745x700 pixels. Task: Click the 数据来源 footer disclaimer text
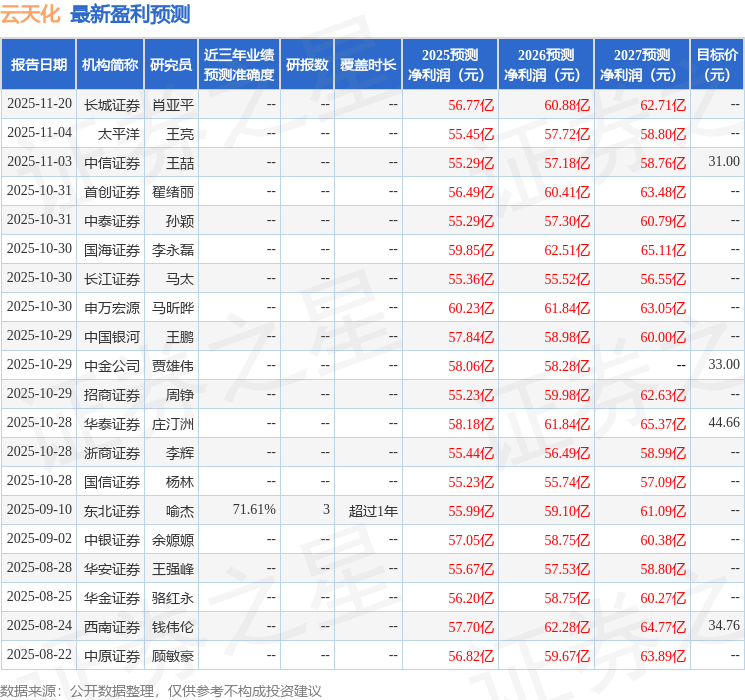coord(161,691)
